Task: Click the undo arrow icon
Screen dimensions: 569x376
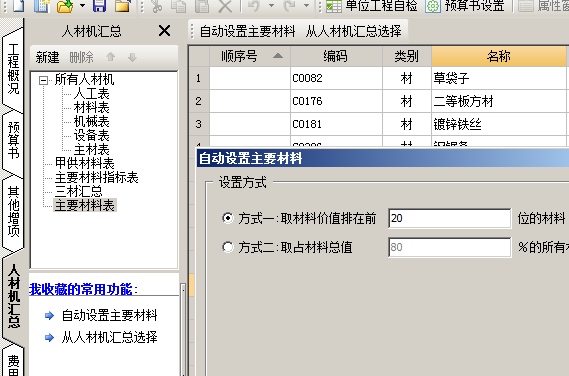Action: pyautogui.click(x=254, y=5)
